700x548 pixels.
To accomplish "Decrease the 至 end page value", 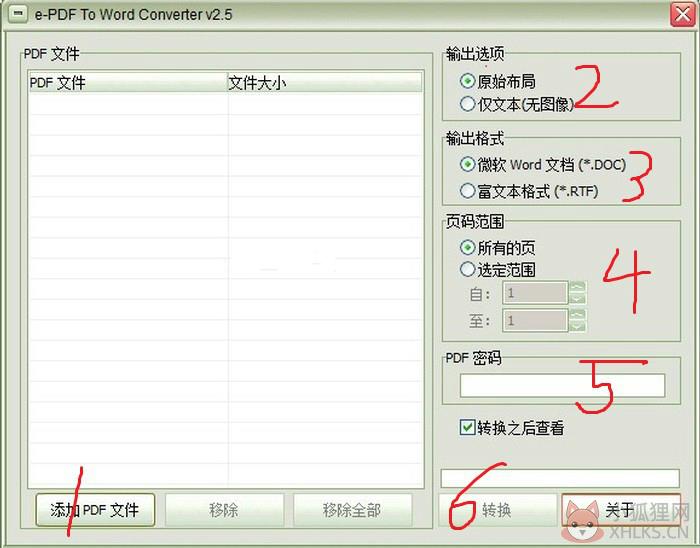I will (x=578, y=326).
